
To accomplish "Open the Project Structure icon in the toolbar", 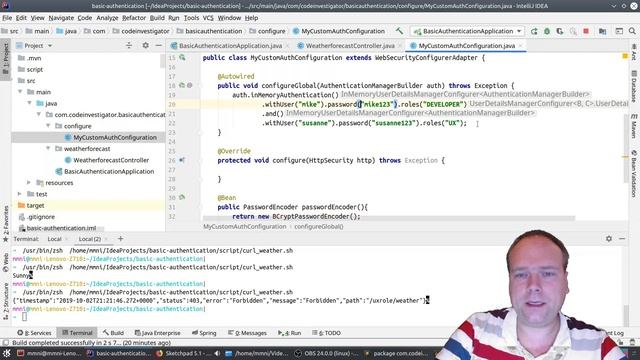I will 602,31.
